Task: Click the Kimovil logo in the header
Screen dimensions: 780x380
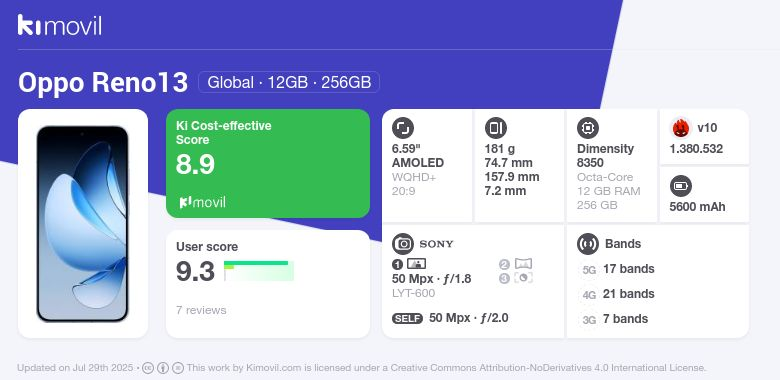Action: [x=60, y=25]
